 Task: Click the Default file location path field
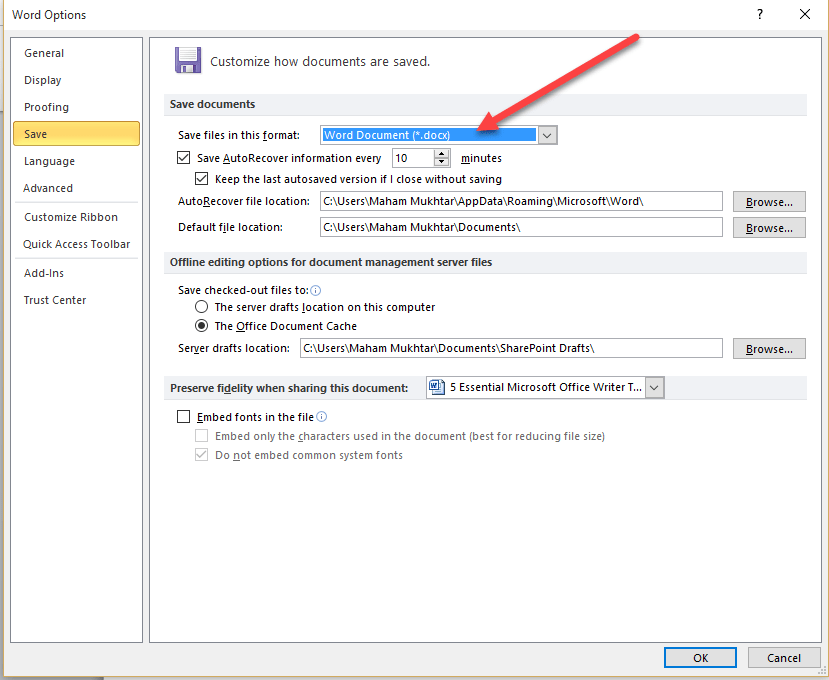(521, 227)
